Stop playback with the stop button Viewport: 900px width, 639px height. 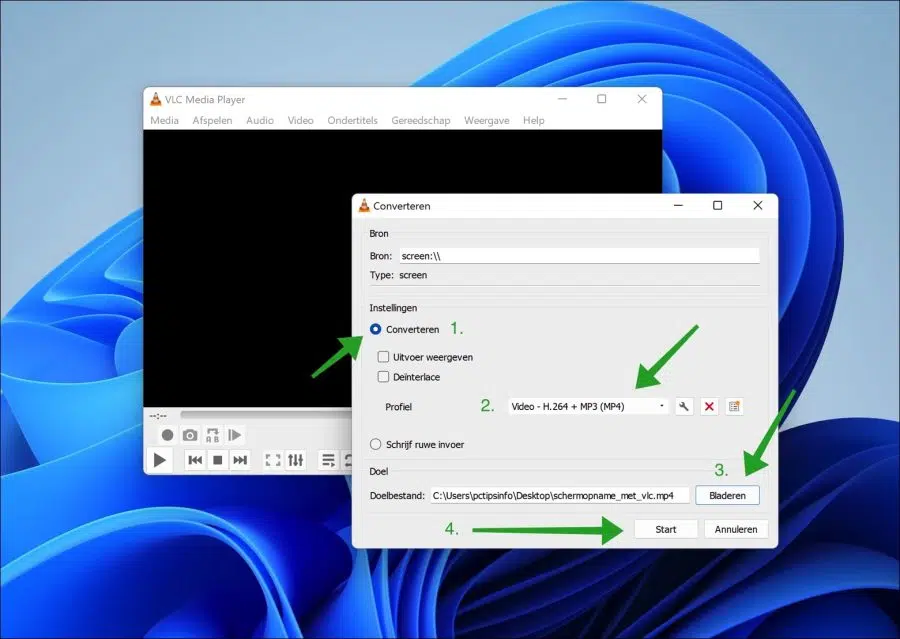click(x=218, y=460)
